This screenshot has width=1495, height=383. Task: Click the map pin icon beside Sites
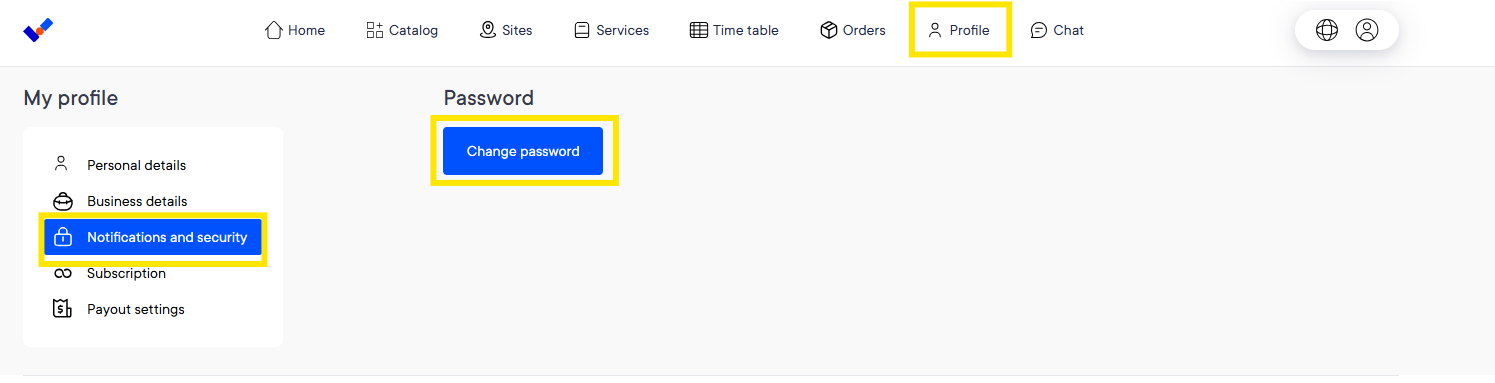[488, 30]
